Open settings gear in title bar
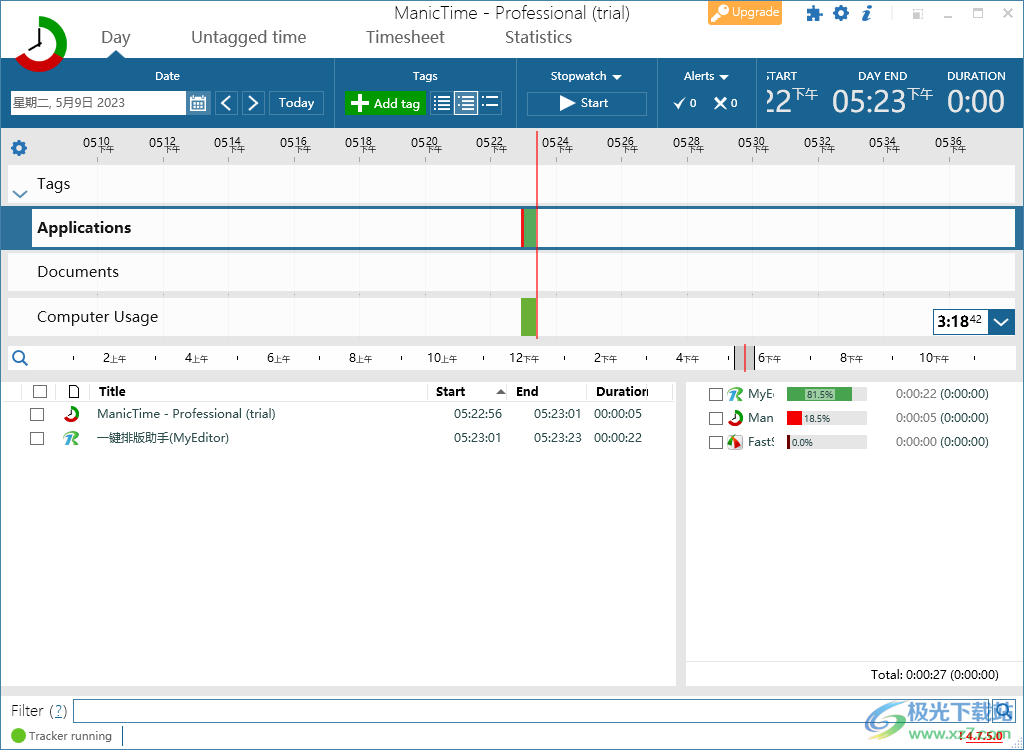This screenshot has height=750, width=1024. pyautogui.click(x=841, y=13)
